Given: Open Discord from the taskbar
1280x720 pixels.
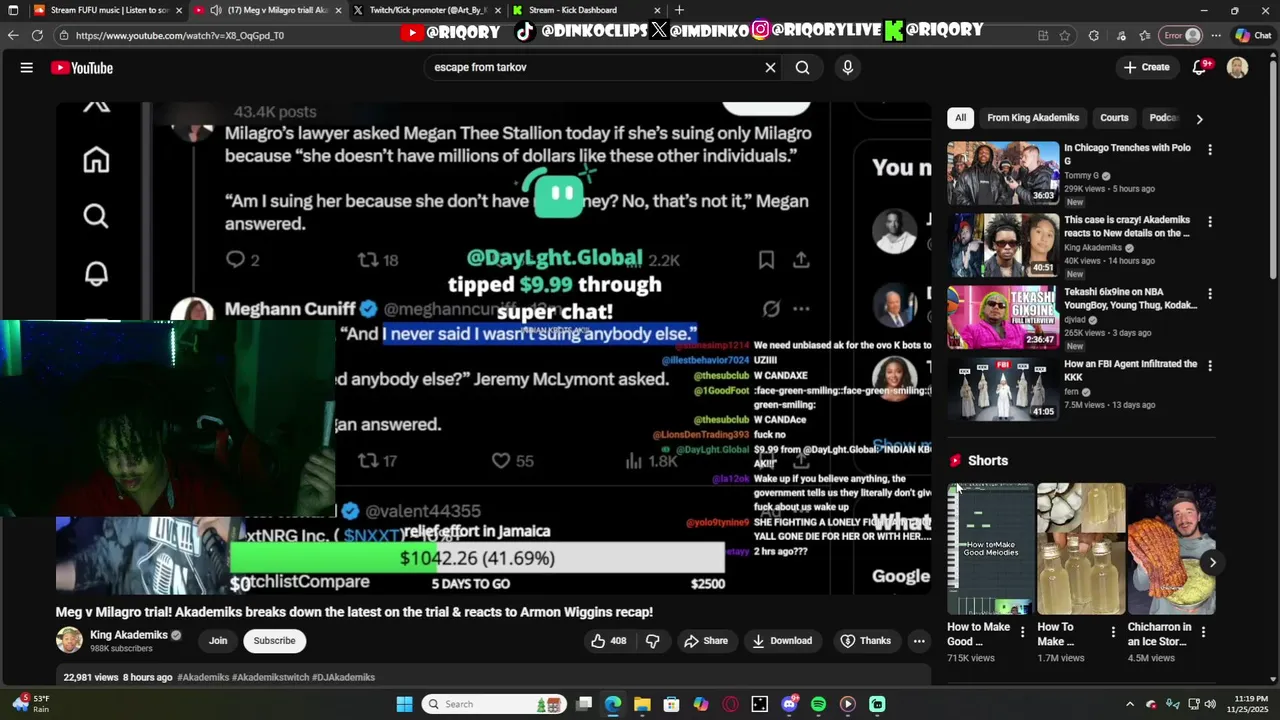Looking at the screenshot, I should (789, 704).
